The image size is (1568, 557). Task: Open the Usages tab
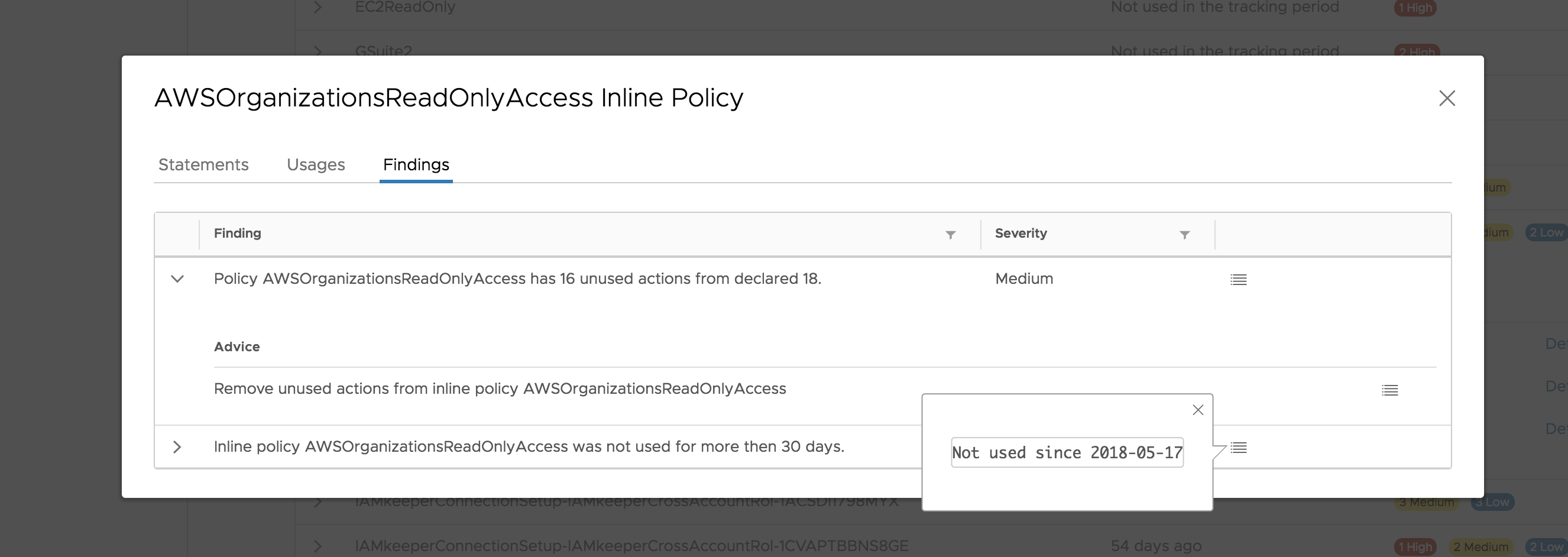coord(315,164)
